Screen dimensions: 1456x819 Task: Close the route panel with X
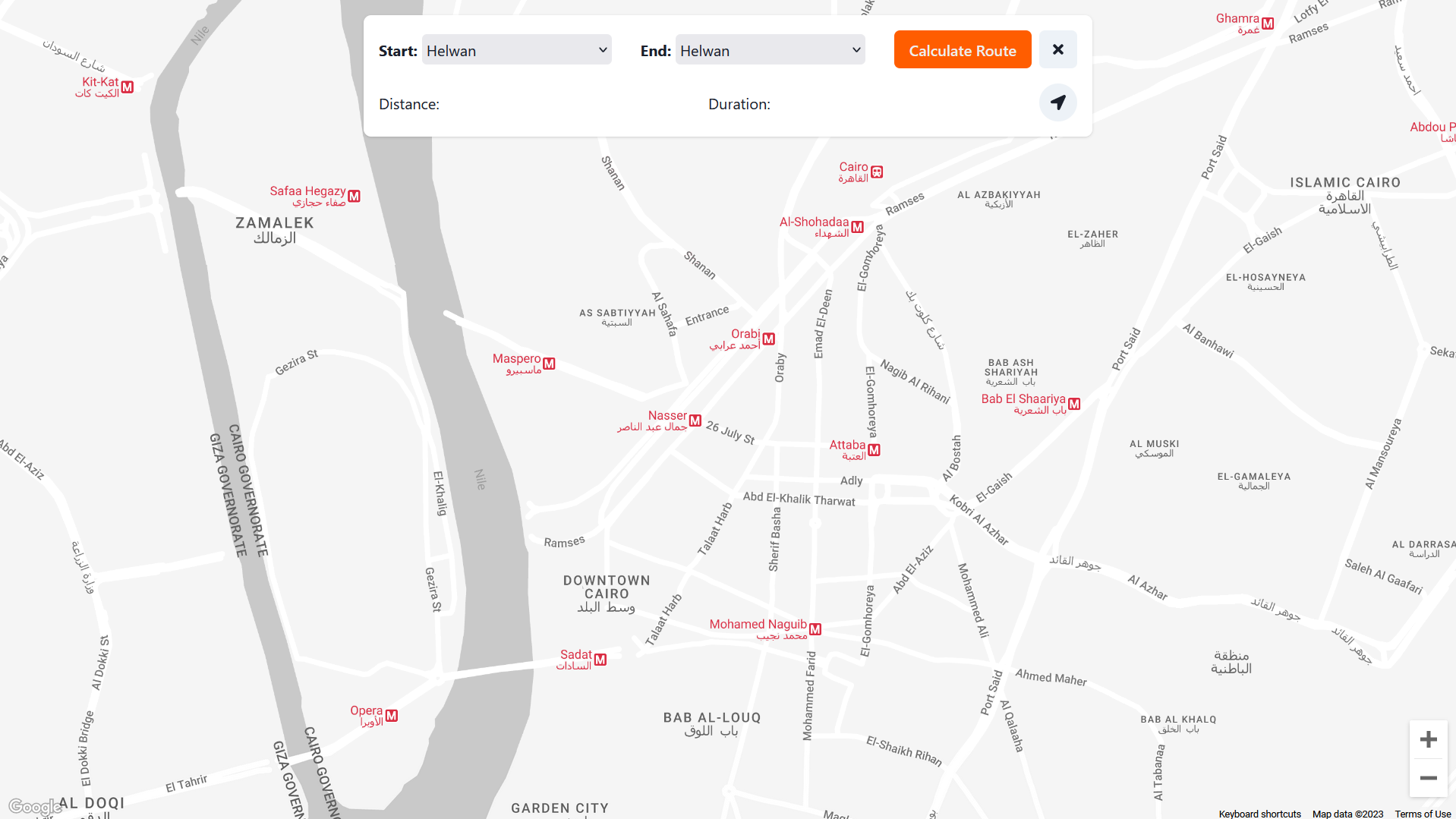(1057, 49)
